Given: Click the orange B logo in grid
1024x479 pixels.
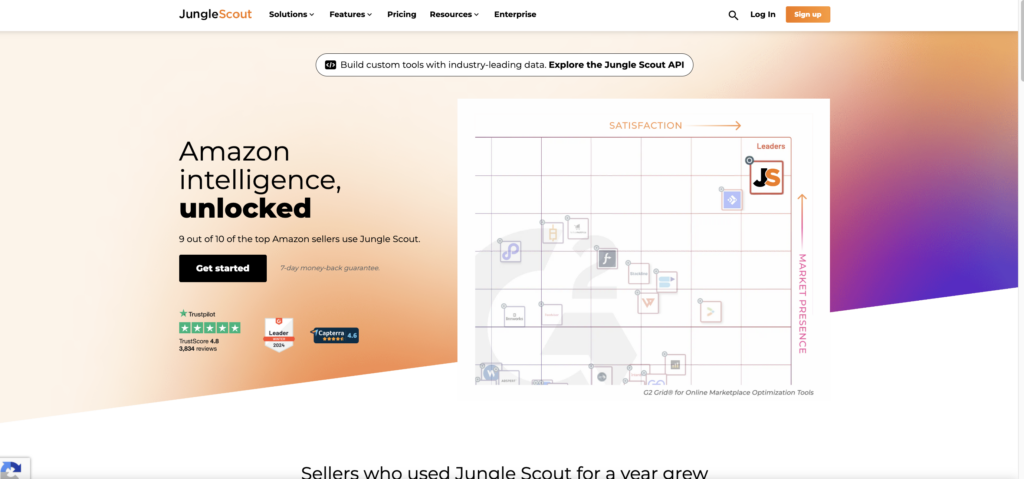Looking at the screenshot, I should (x=553, y=233).
